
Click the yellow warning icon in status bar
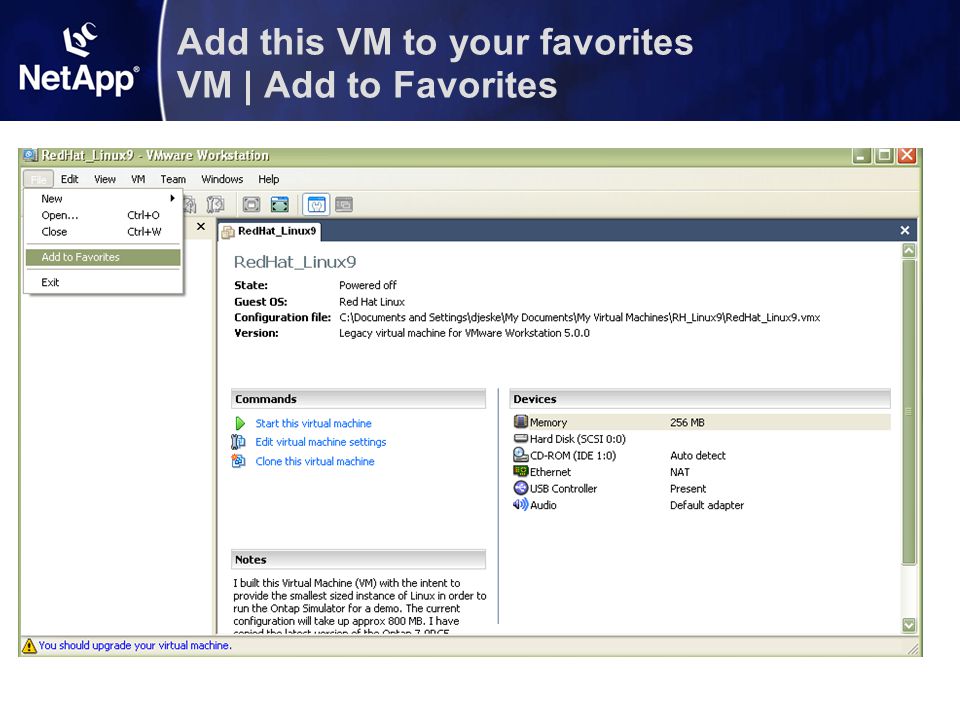click(x=29, y=645)
